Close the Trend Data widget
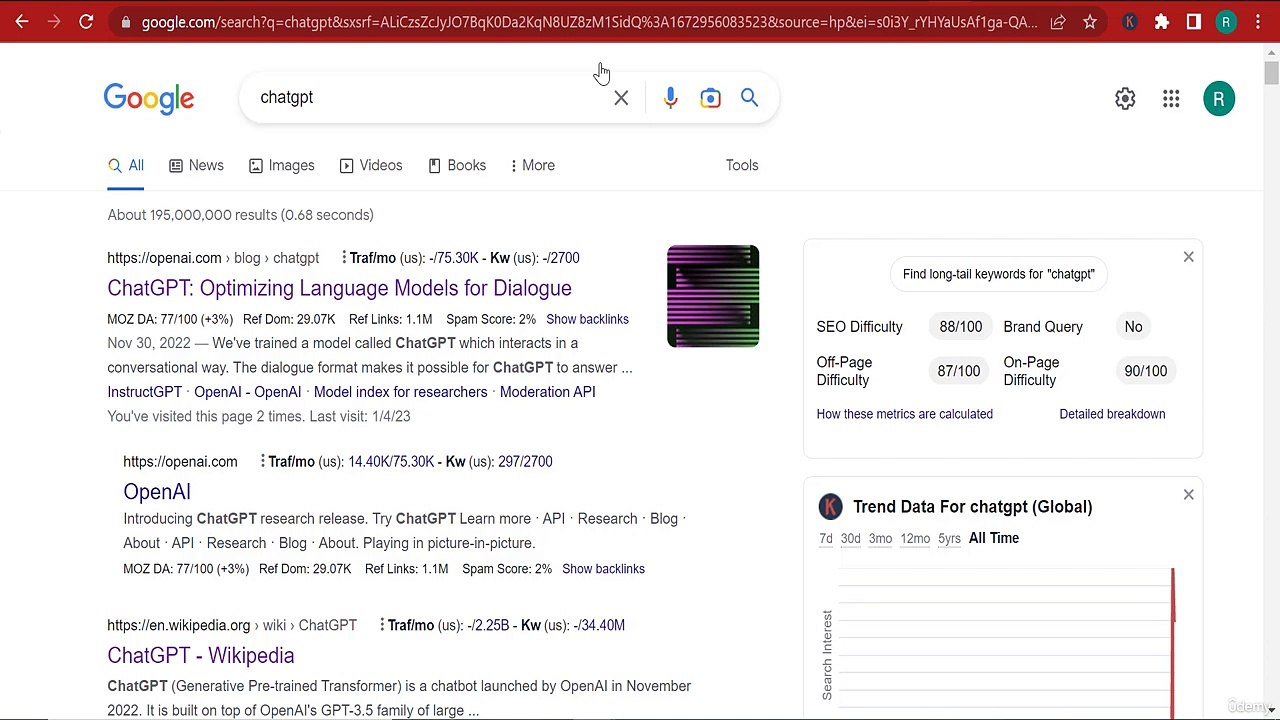This screenshot has width=1280, height=720. [1188, 494]
